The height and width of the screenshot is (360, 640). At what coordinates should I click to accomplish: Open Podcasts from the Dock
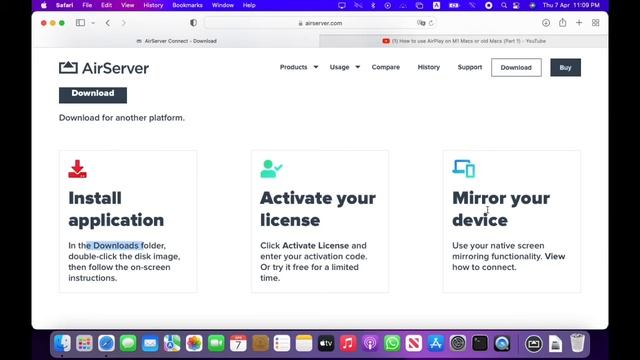370,343
